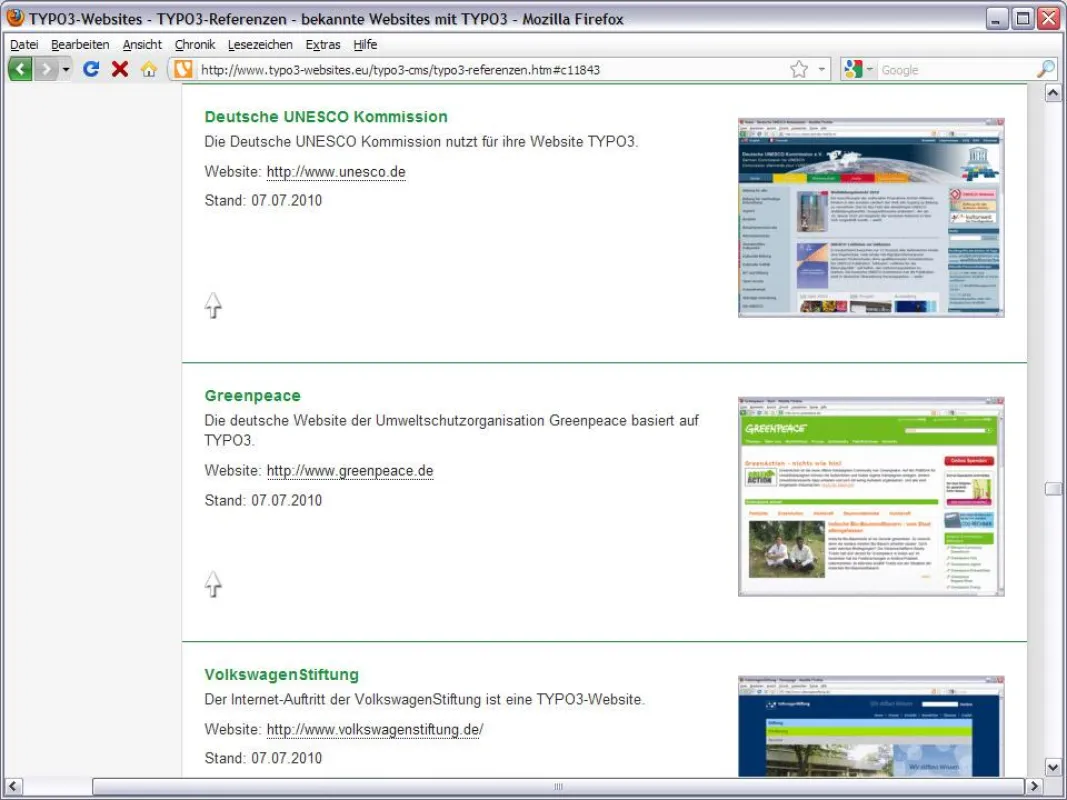
Task: Click the vertical scrollbar down arrow
Action: click(1053, 767)
